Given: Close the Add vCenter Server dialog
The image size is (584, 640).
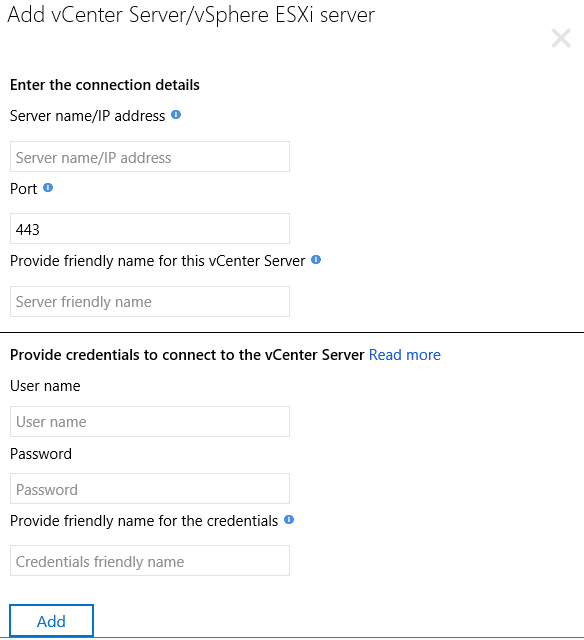Looking at the screenshot, I should [x=561, y=38].
